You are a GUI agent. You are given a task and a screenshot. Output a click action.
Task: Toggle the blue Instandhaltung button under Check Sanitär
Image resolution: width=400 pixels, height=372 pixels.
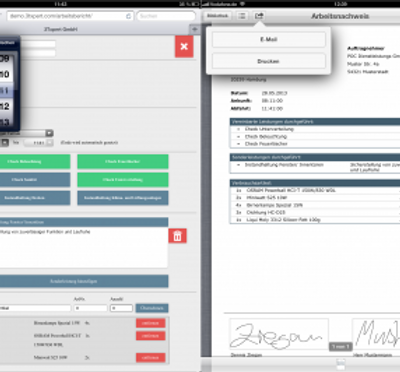click(x=35, y=198)
